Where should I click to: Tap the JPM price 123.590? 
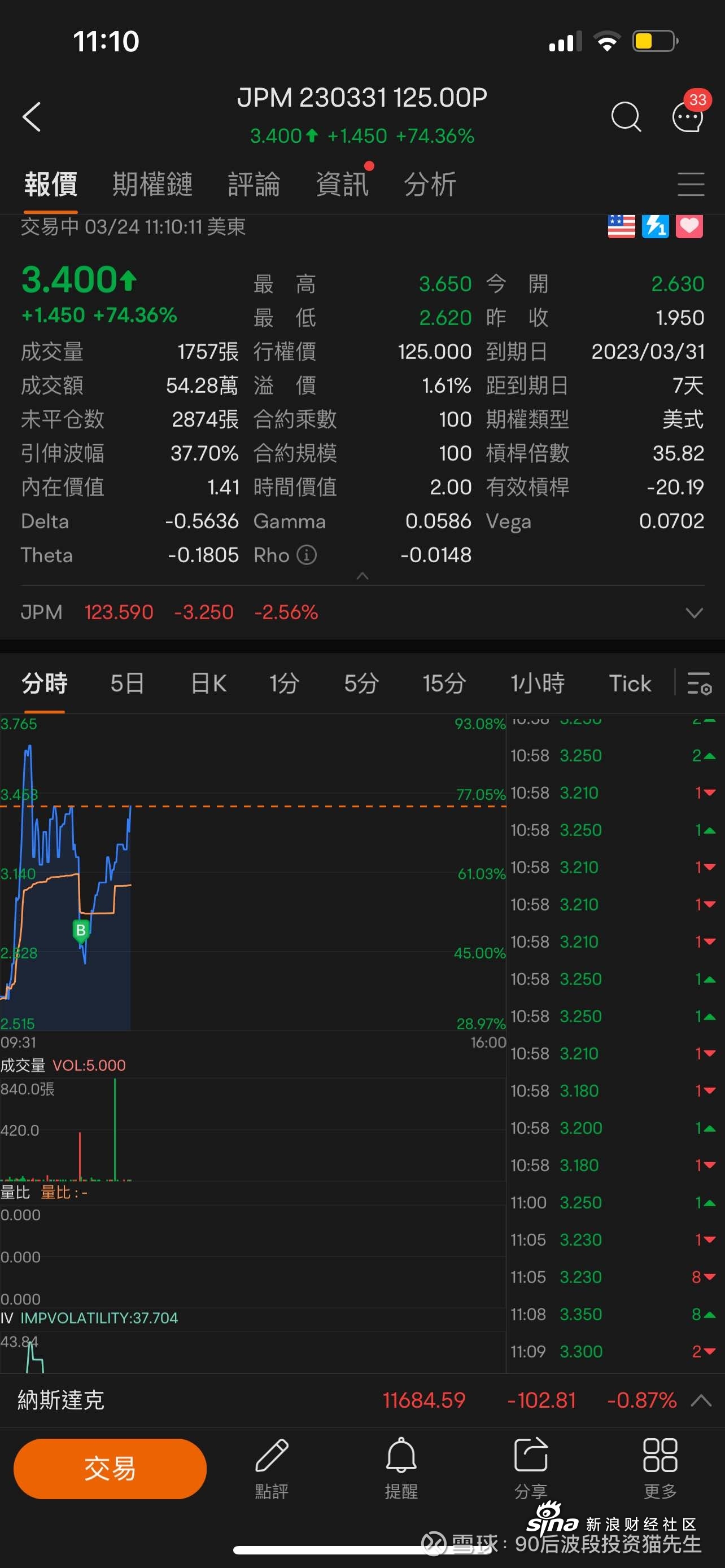119,612
